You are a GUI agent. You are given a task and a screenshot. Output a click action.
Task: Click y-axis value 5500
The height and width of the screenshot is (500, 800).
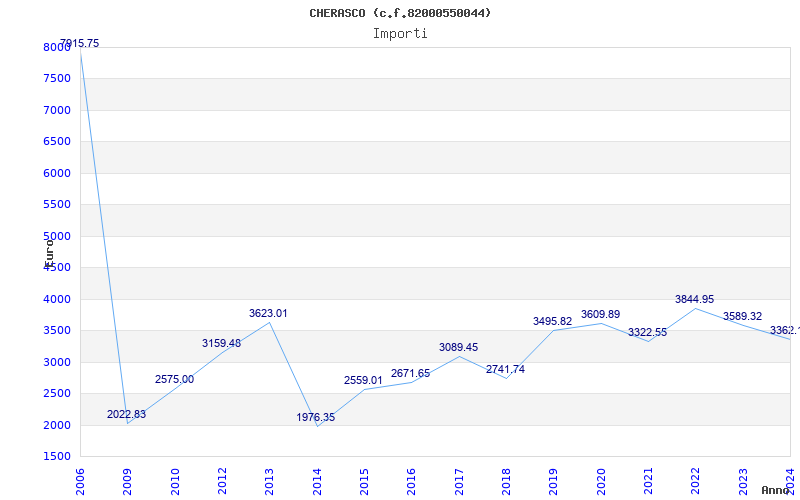click(57, 205)
